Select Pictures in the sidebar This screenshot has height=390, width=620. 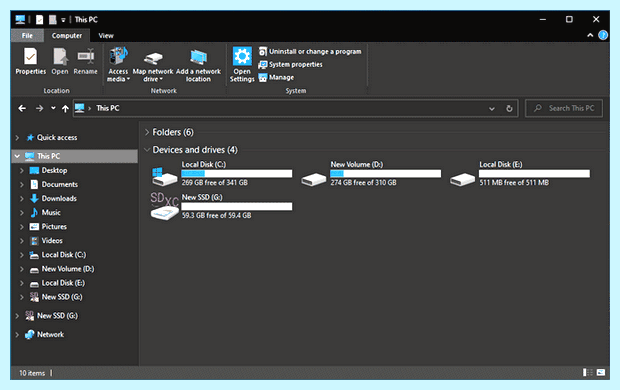click(54, 227)
